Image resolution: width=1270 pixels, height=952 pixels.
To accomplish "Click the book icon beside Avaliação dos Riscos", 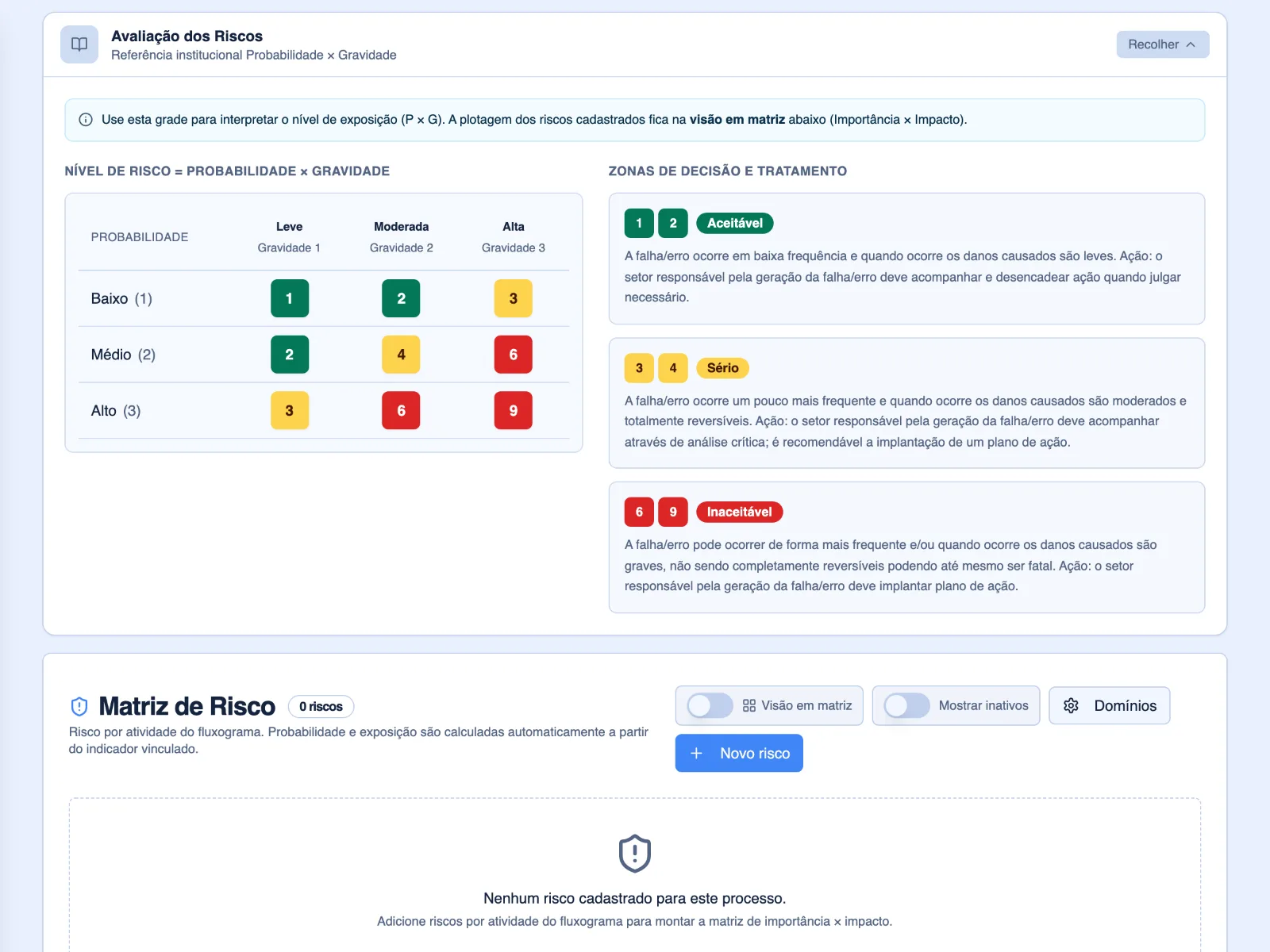I will coord(79,44).
